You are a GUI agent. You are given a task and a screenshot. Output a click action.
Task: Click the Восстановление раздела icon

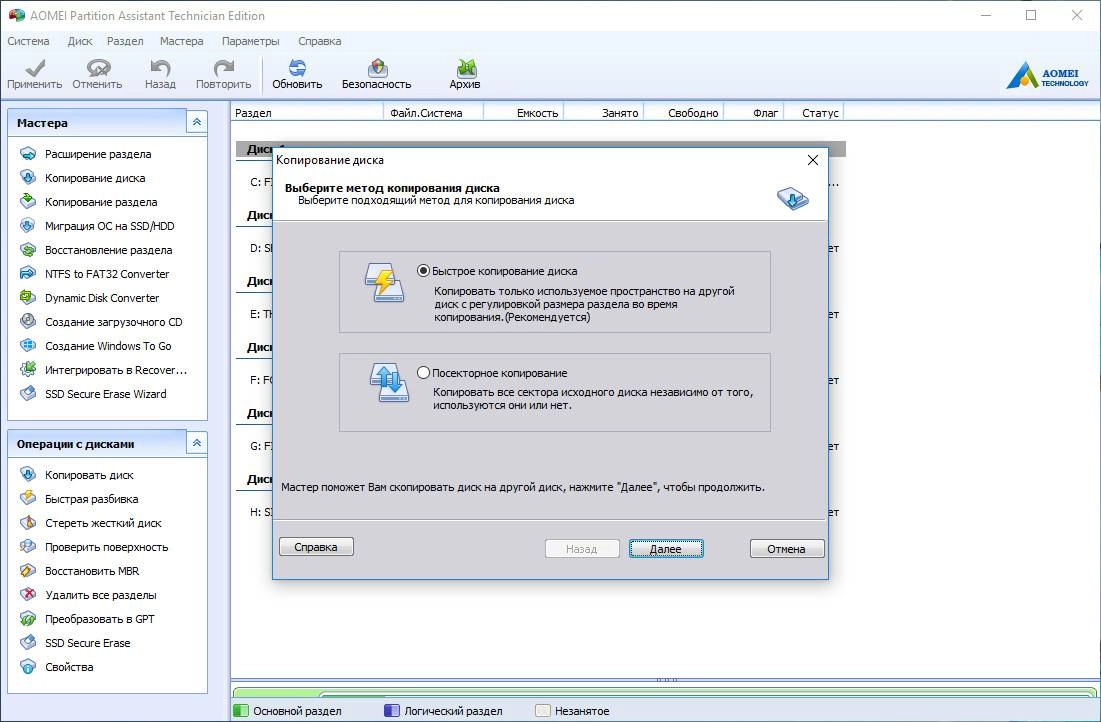tap(28, 249)
